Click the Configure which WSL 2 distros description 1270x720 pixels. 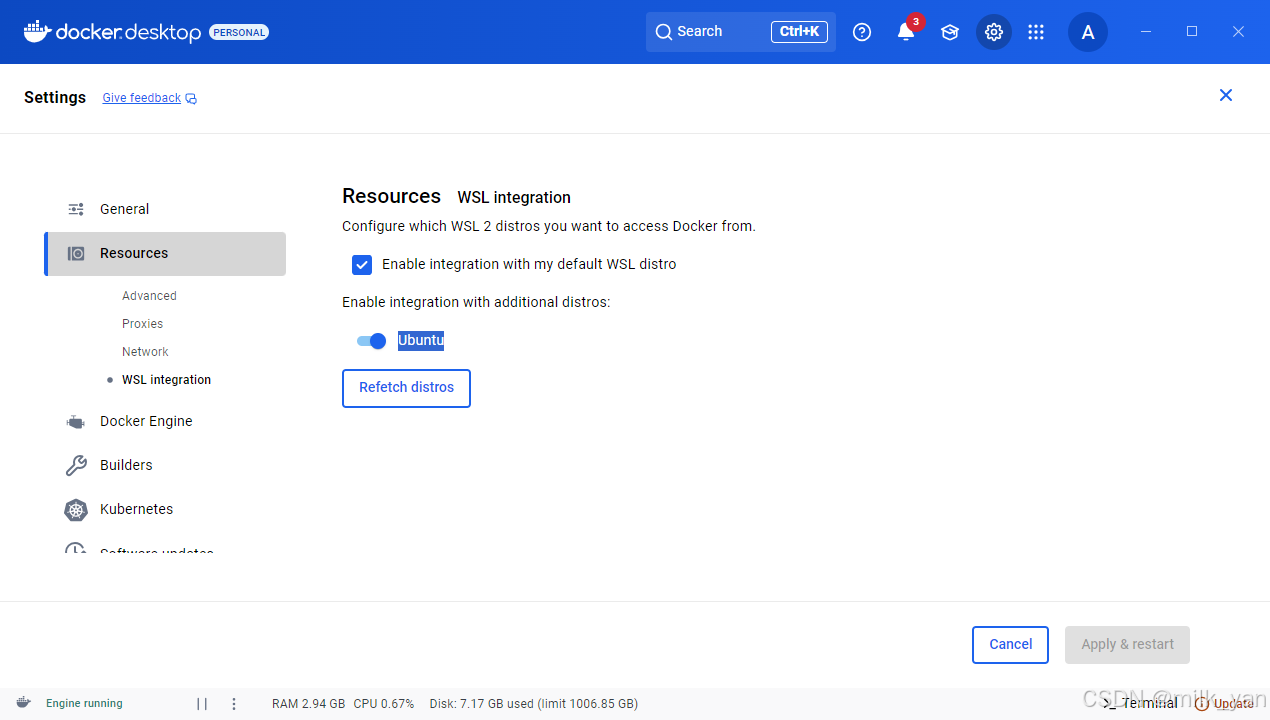pos(549,226)
